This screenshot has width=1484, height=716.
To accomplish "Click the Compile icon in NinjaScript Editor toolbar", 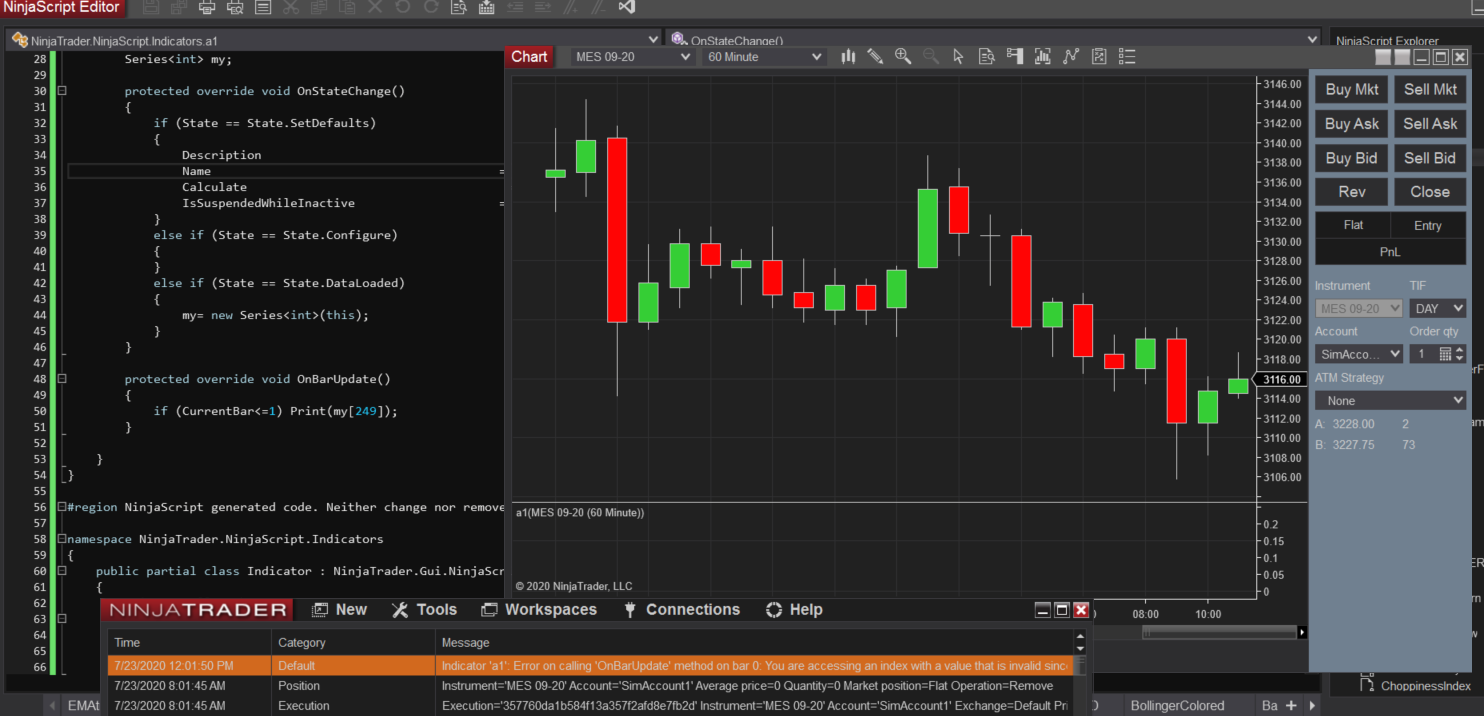I will click(x=486, y=7).
